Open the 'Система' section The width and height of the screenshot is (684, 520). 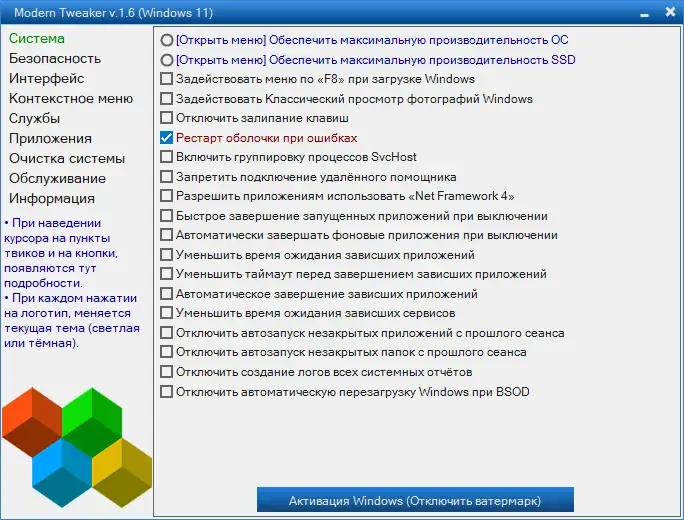tap(37, 38)
